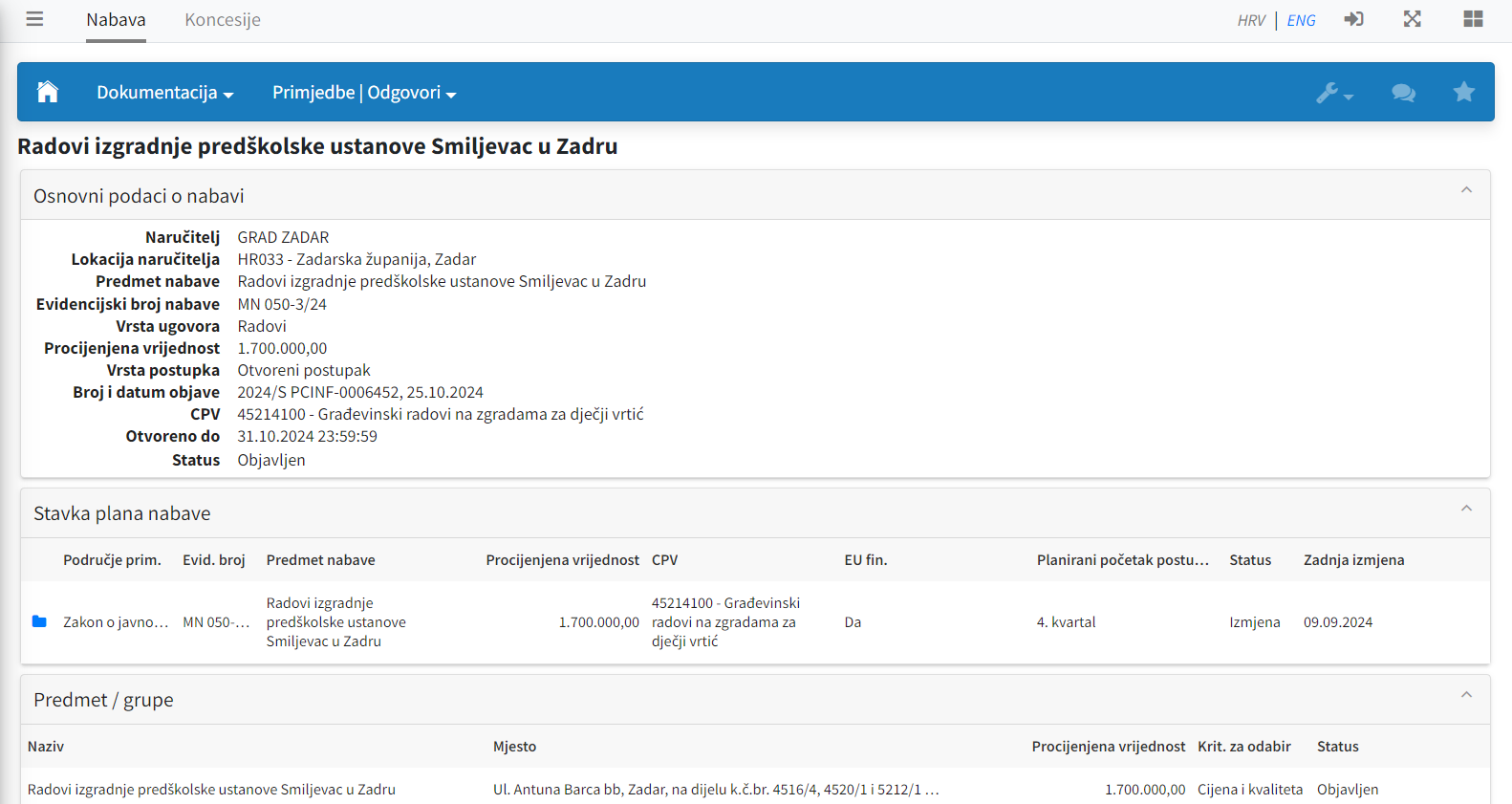This screenshot has width=1512, height=804.
Task: Select the Nabava tab
Action: 116,20
